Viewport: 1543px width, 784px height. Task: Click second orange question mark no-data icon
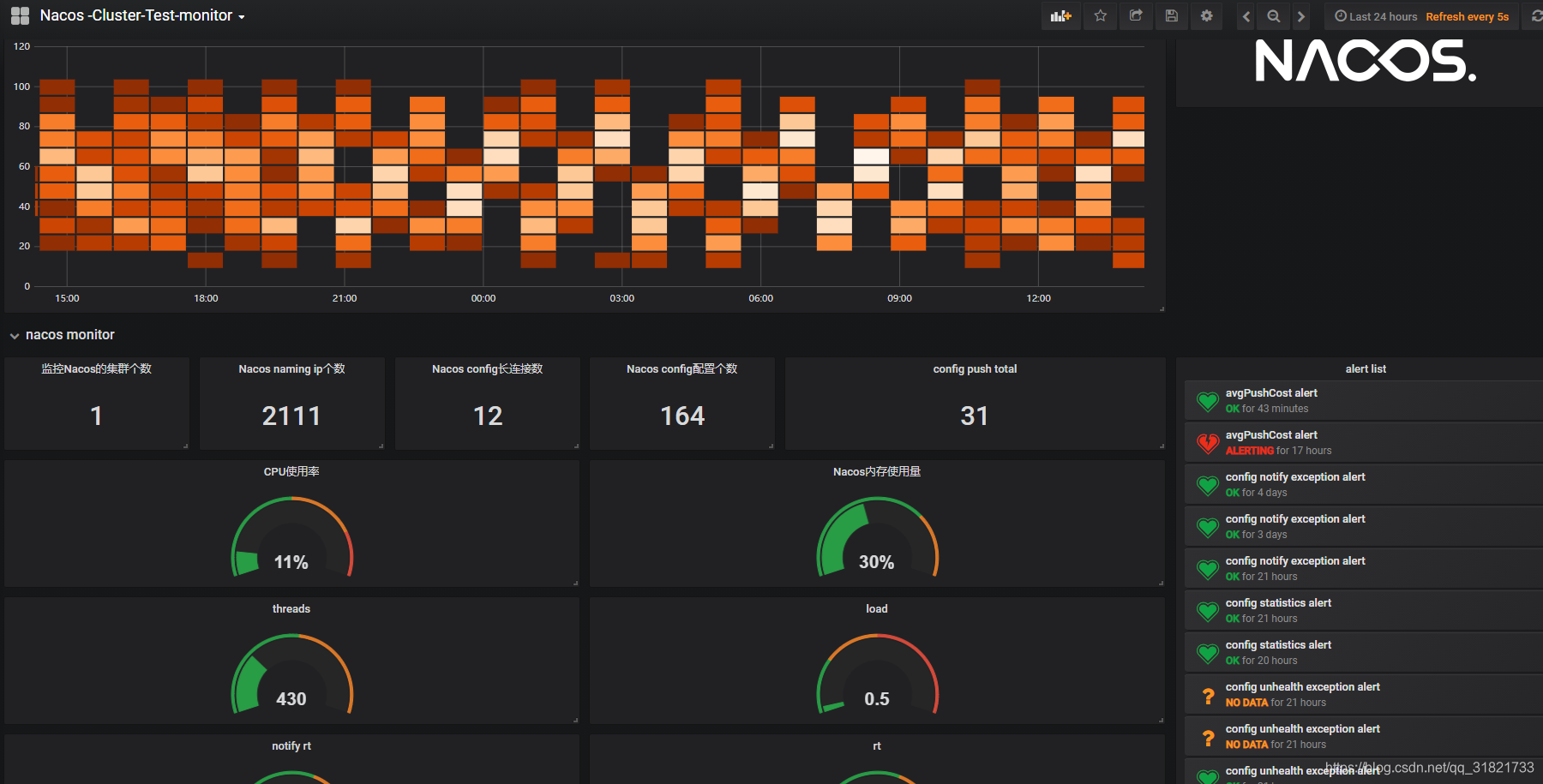pyautogui.click(x=1208, y=738)
